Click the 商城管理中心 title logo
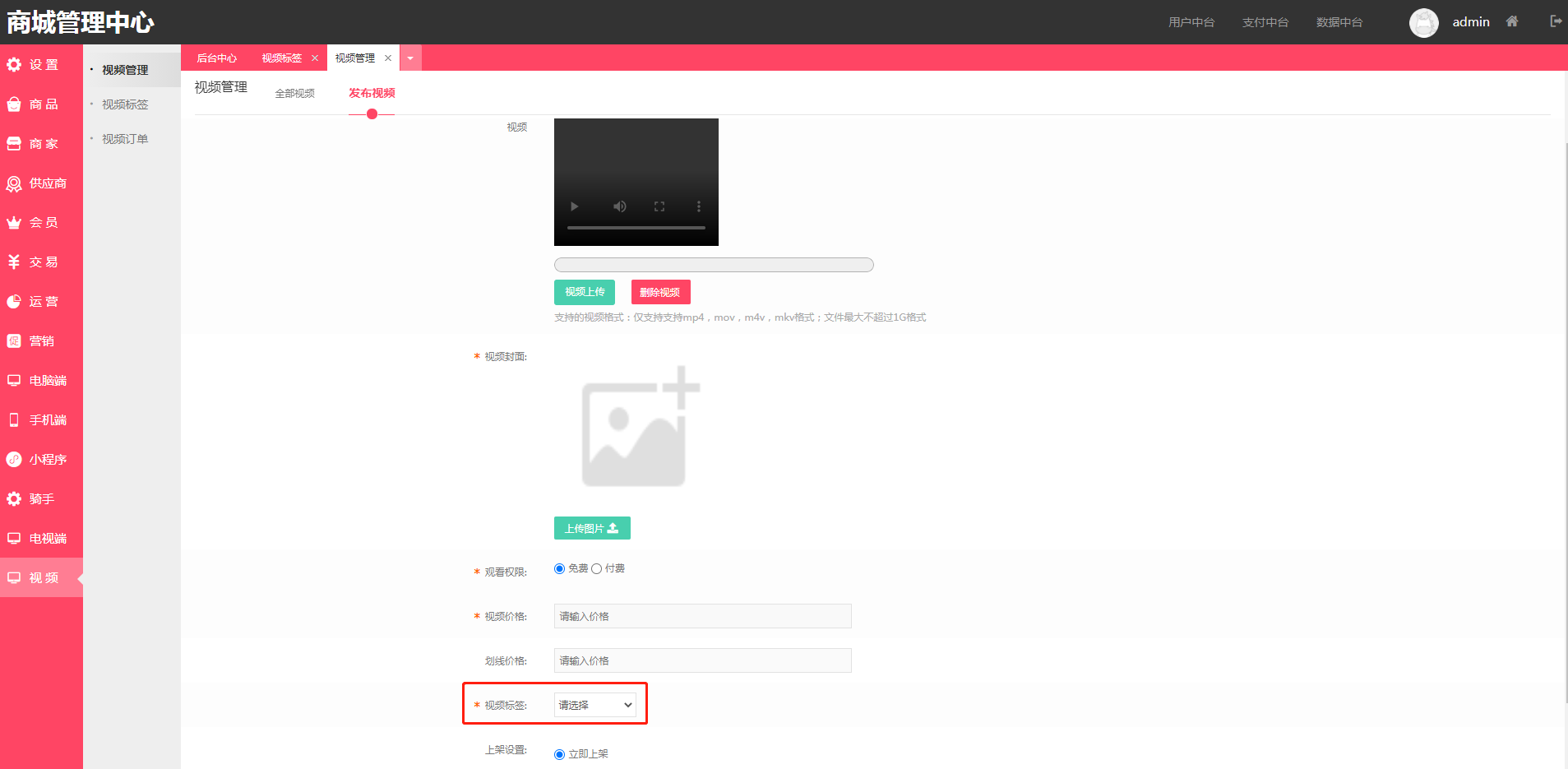 pyautogui.click(x=81, y=22)
